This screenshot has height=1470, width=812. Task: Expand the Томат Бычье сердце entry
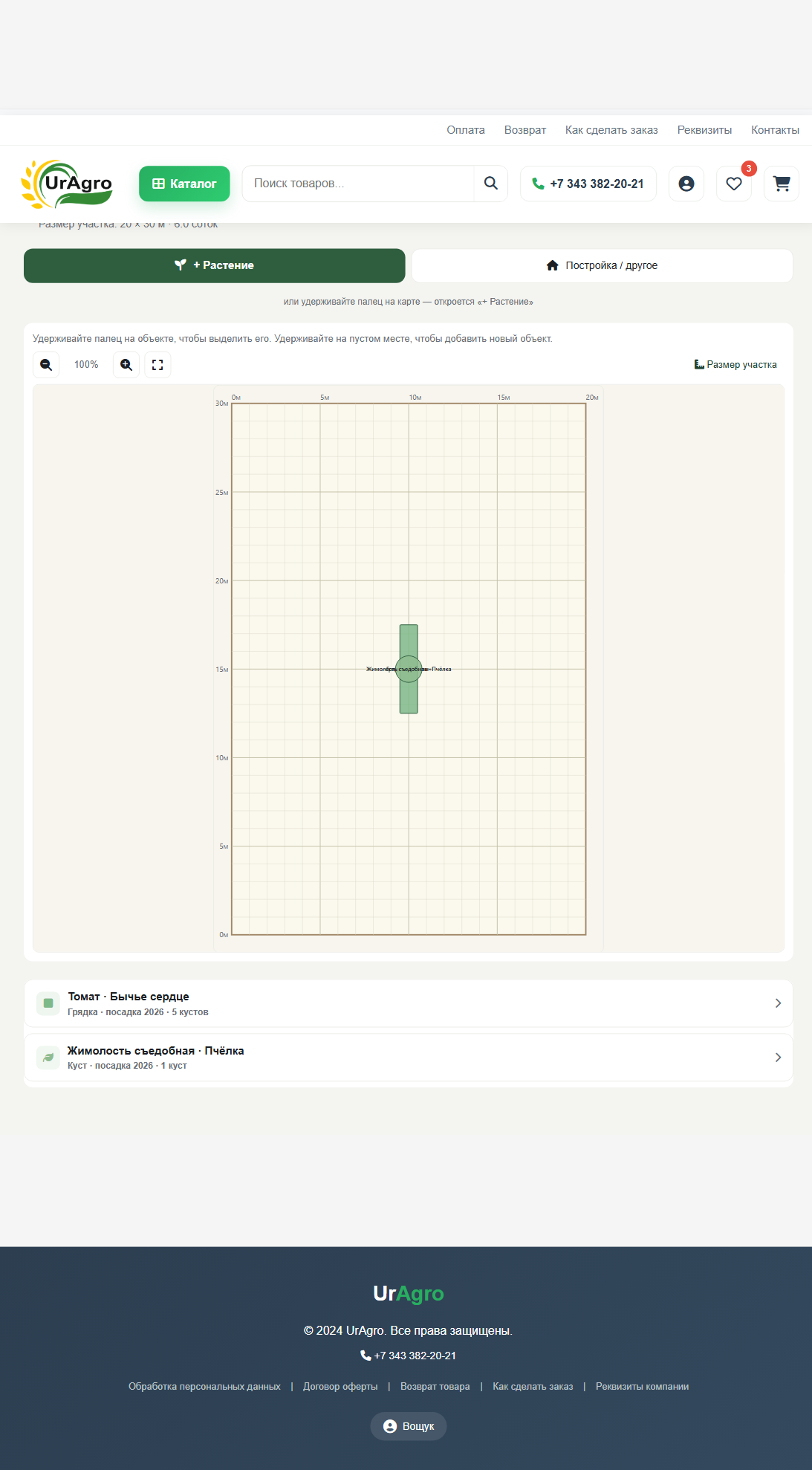click(409, 1003)
